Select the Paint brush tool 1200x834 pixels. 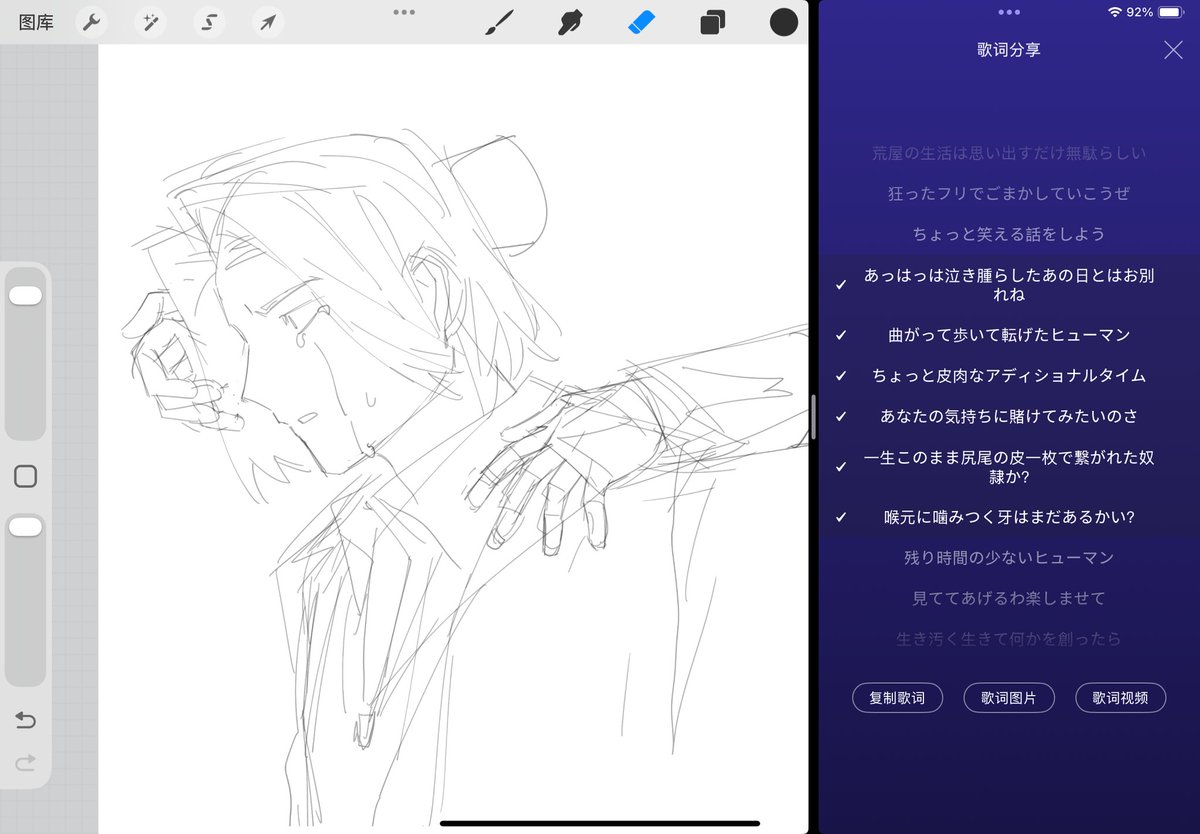[x=499, y=21]
